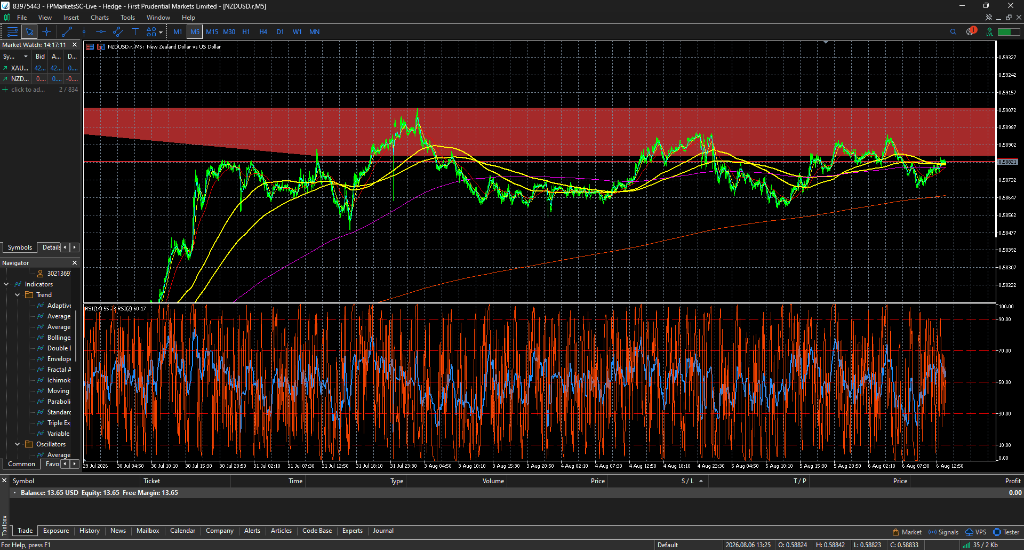Collapse the Indicators tree node
Viewport: 1024px width, 550px height.
click(x=7, y=284)
